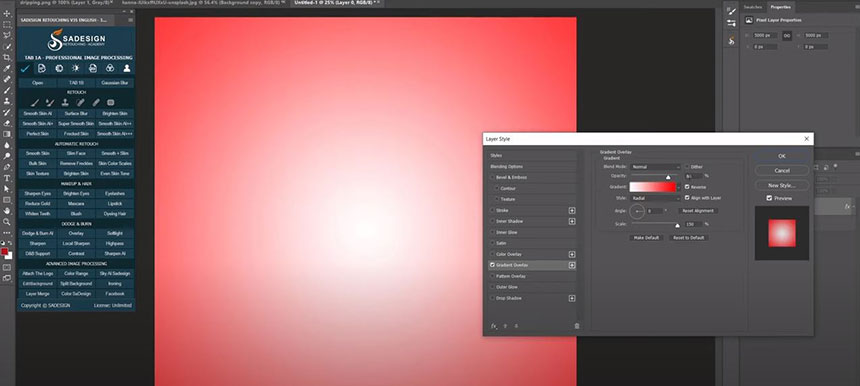Open the gradient picker dropdown arrow
Image resolution: width=860 pixels, height=386 pixels.
click(678, 187)
